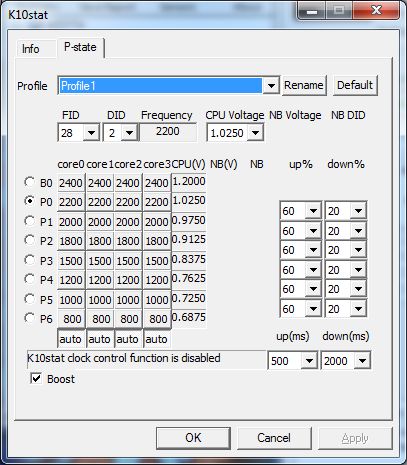
Task: Click the Frequency field showing 2200
Action: click(x=168, y=132)
